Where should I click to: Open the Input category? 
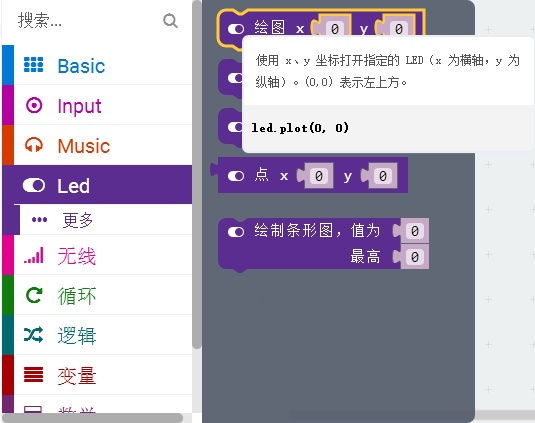97,105
